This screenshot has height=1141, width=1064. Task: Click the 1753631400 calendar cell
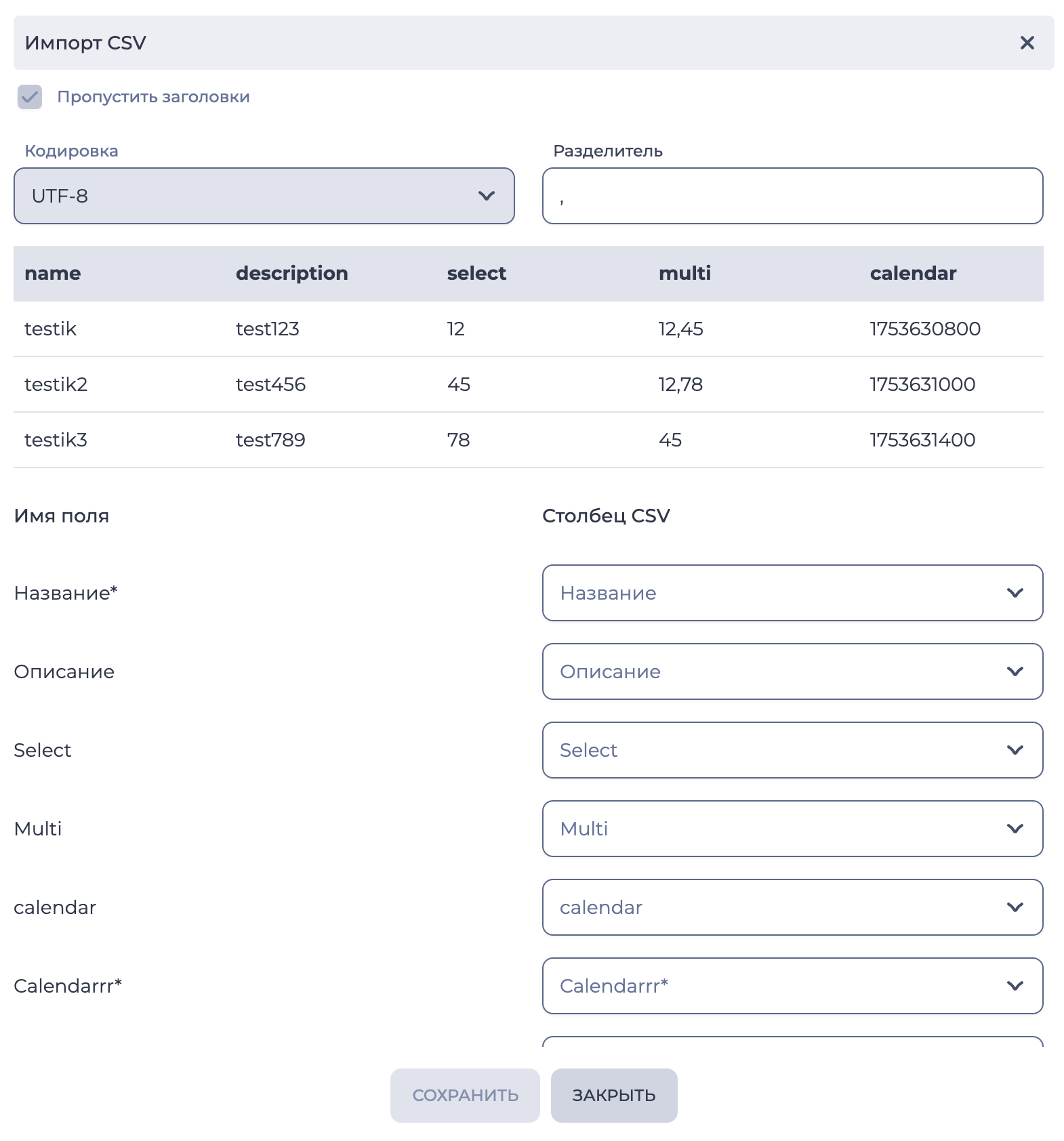click(x=922, y=440)
